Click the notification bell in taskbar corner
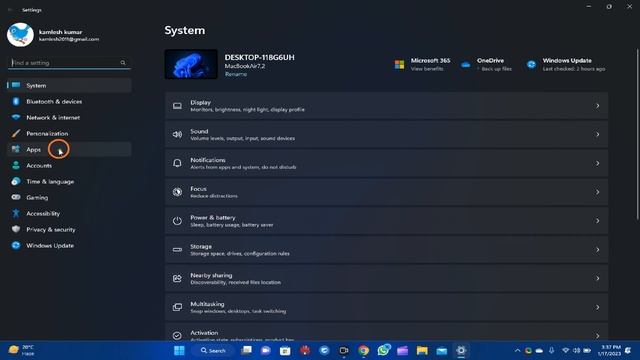The image size is (640, 360). (x=628, y=350)
